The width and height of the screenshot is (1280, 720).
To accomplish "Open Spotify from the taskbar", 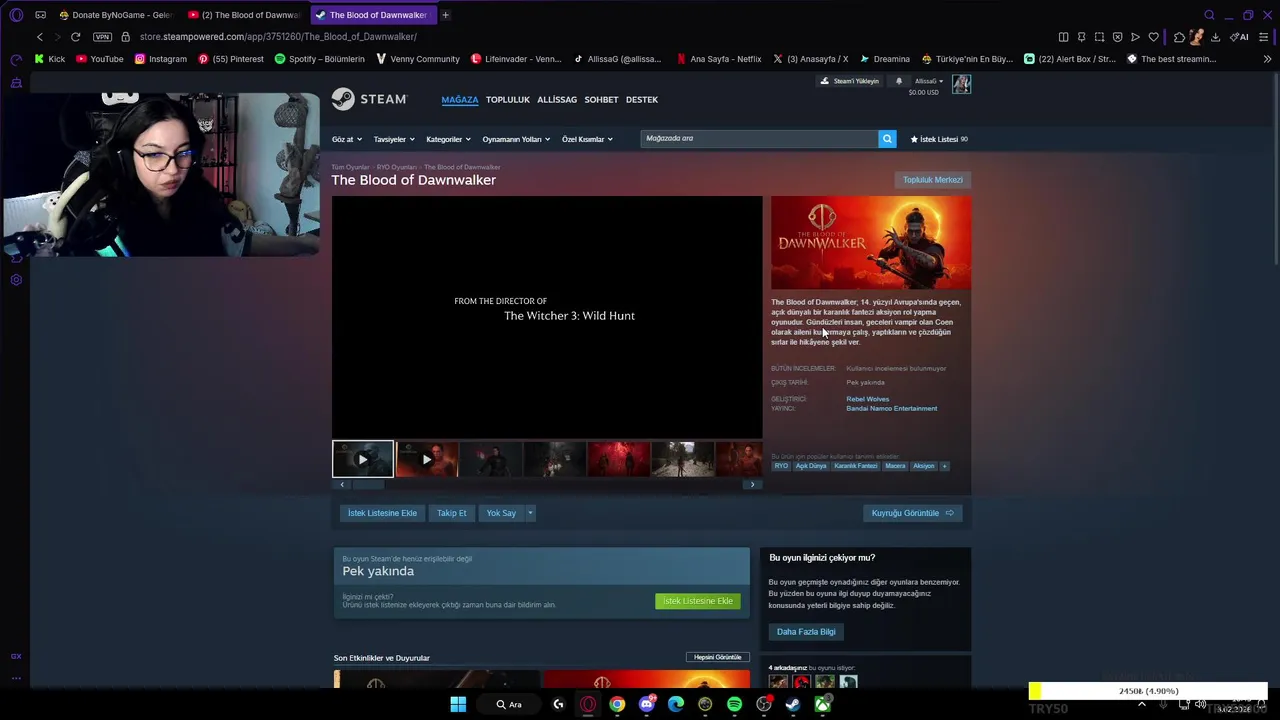I will [x=735, y=705].
